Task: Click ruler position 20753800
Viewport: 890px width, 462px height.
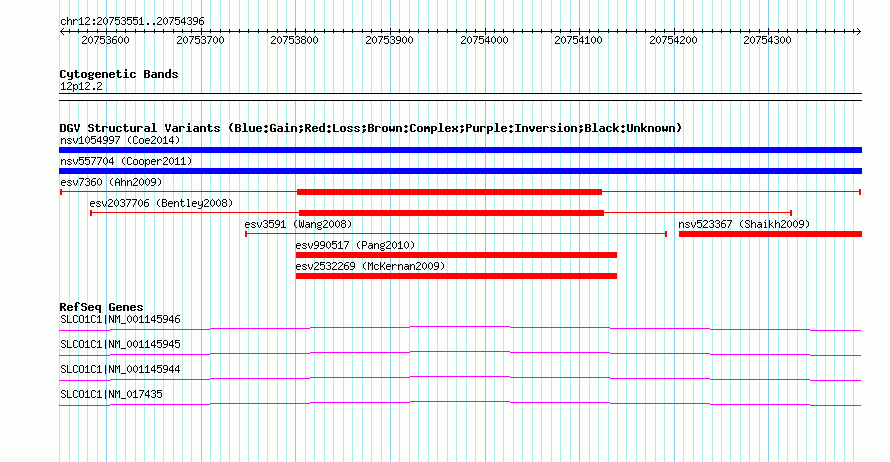Action: point(295,40)
